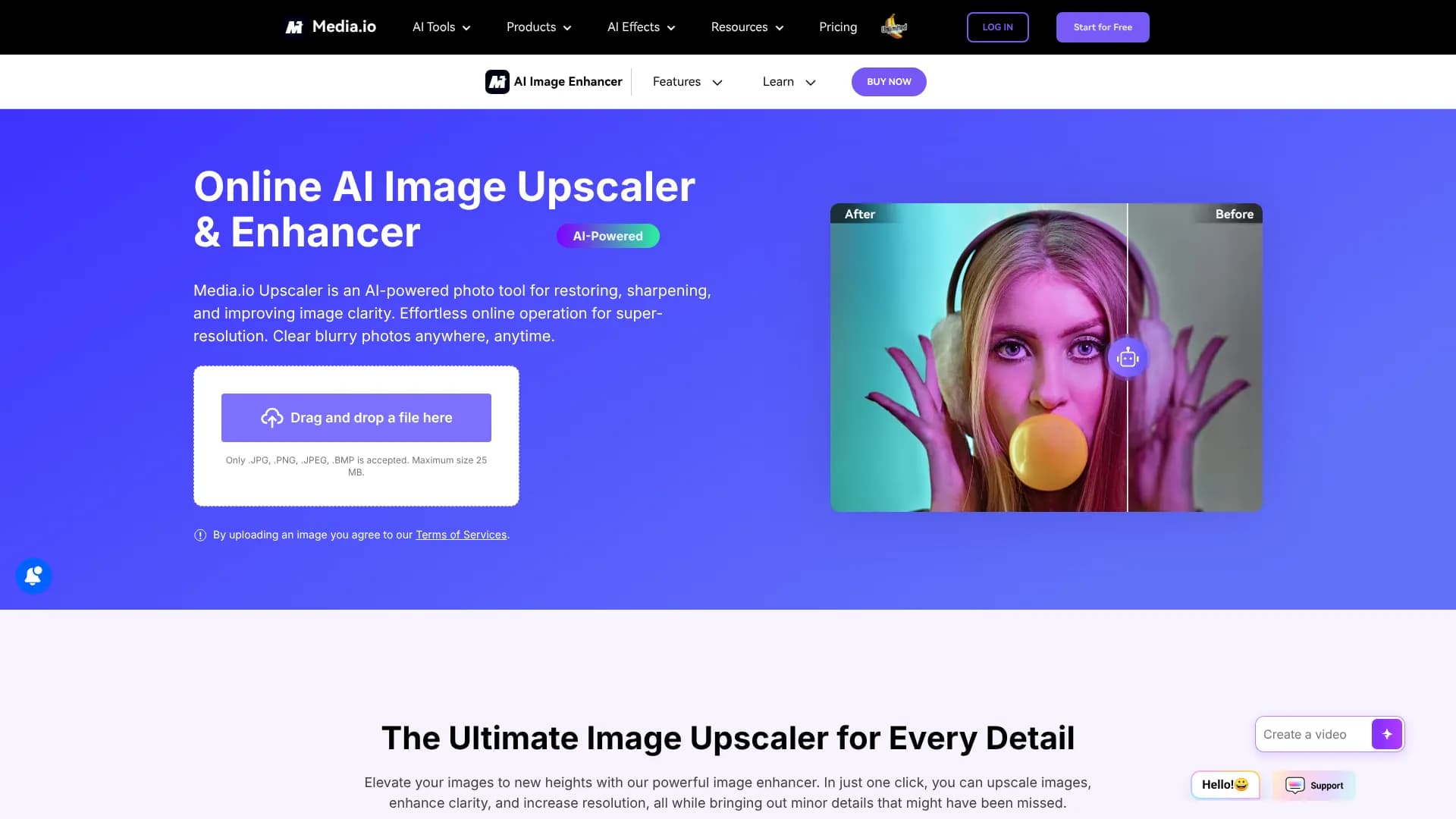Viewport: 1456px width, 819px height.
Task: Expand the Features dropdown
Action: (686, 81)
